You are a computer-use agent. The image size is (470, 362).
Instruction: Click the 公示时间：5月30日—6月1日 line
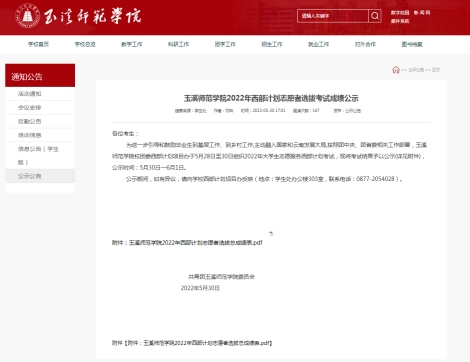[149, 167]
